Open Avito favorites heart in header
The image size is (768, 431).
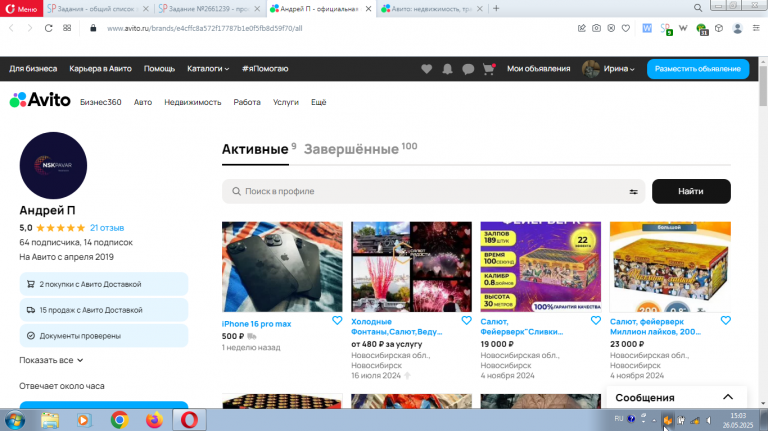click(x=427, y=69)
